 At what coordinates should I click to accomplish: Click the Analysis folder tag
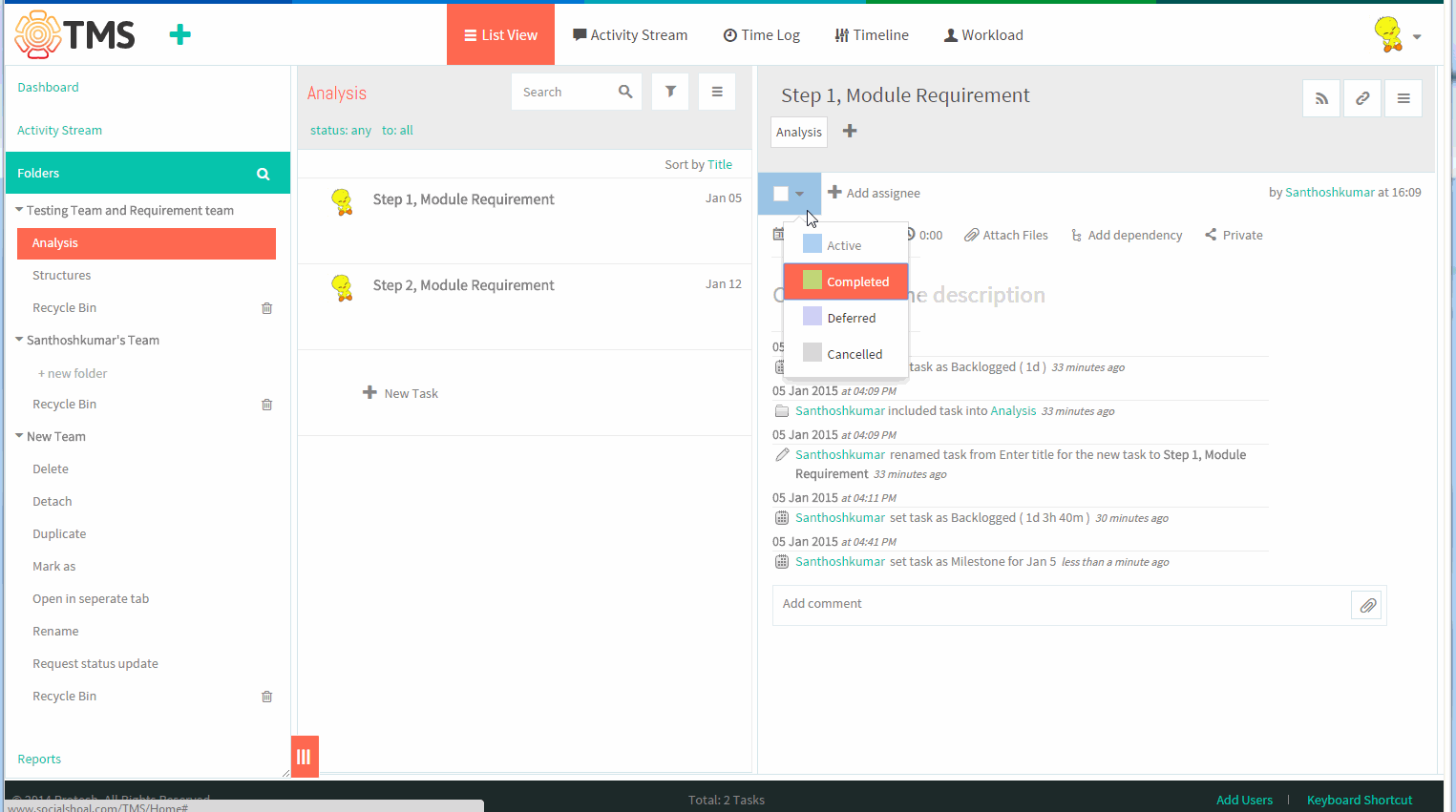click(799, 132)
